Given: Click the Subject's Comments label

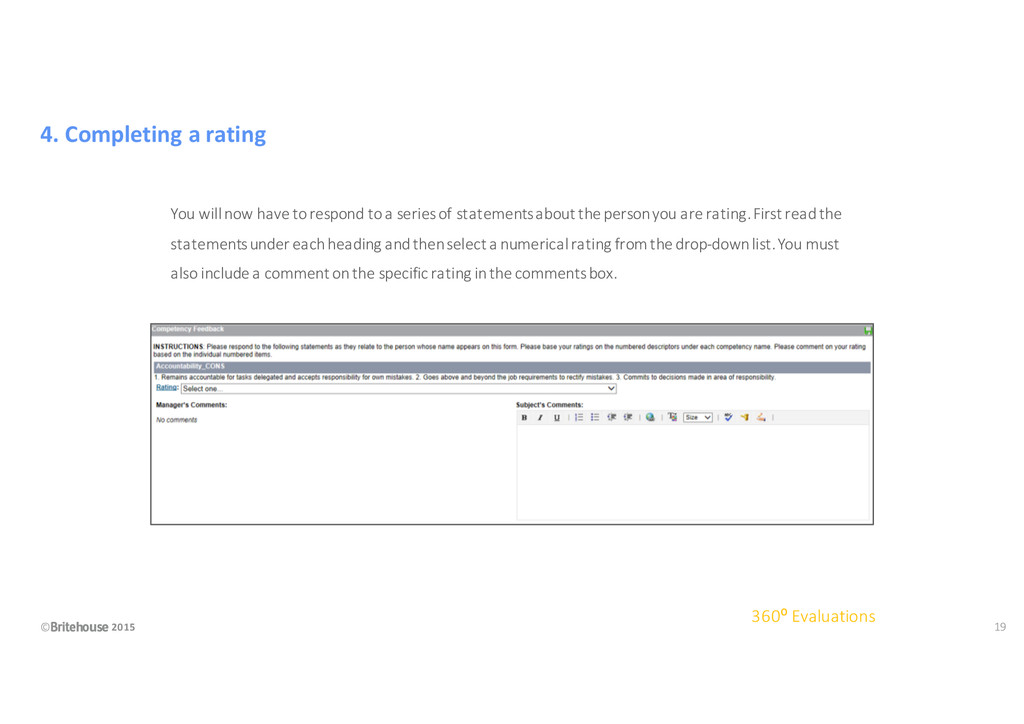Looking at the screenshot, I should (549, 405).
